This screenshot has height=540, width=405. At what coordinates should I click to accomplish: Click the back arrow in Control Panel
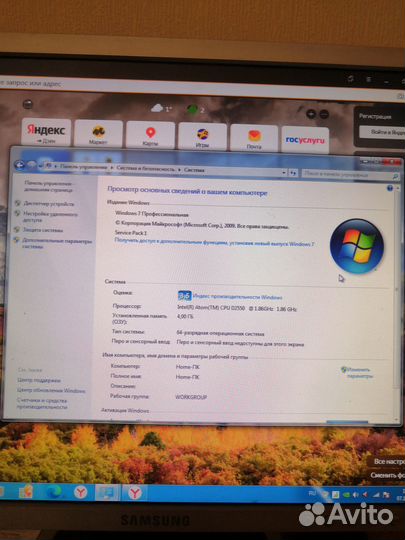point(20,165)
